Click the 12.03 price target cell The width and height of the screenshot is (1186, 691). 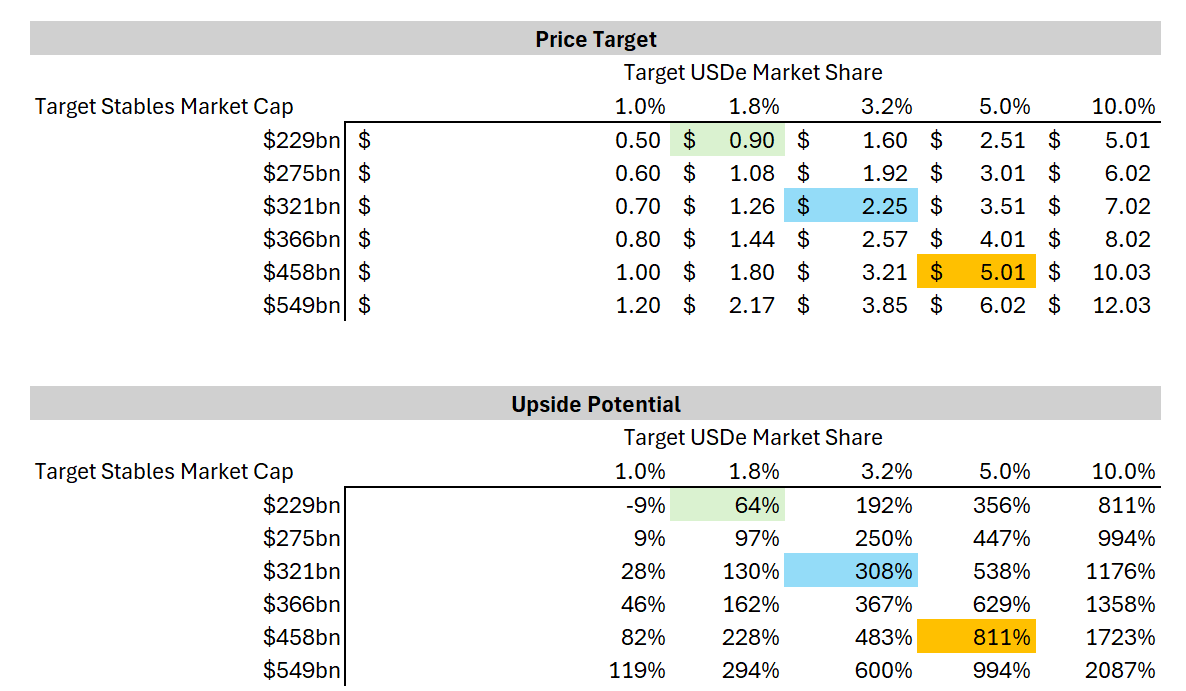click(x=1122, y=306)
